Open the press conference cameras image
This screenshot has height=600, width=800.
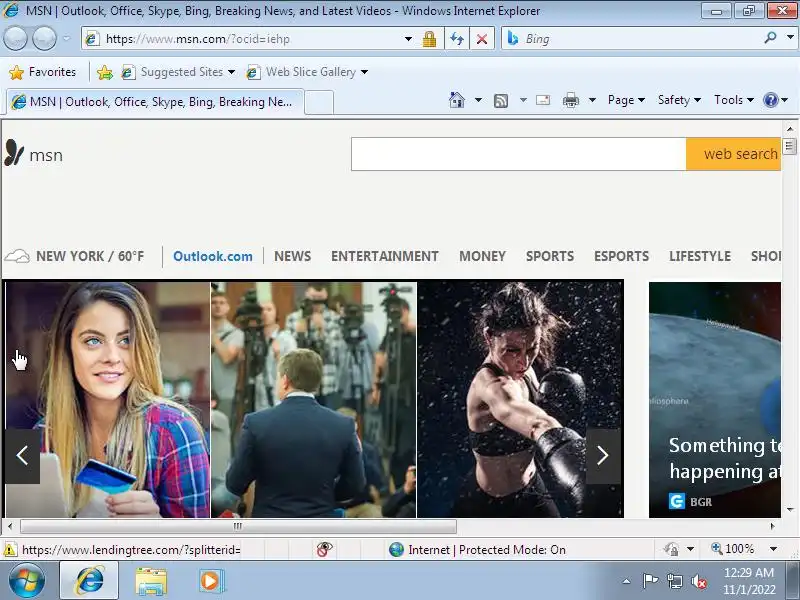tap(314, 399)
